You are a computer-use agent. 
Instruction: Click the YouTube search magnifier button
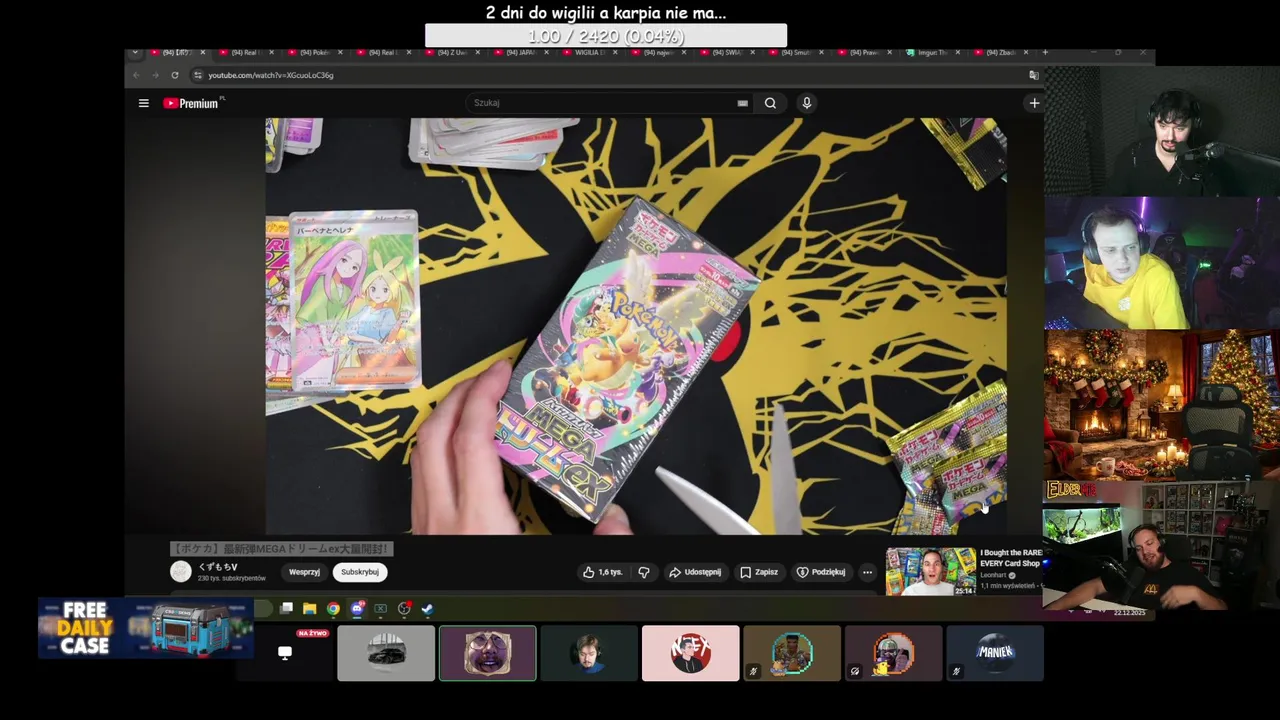[770, 103]
